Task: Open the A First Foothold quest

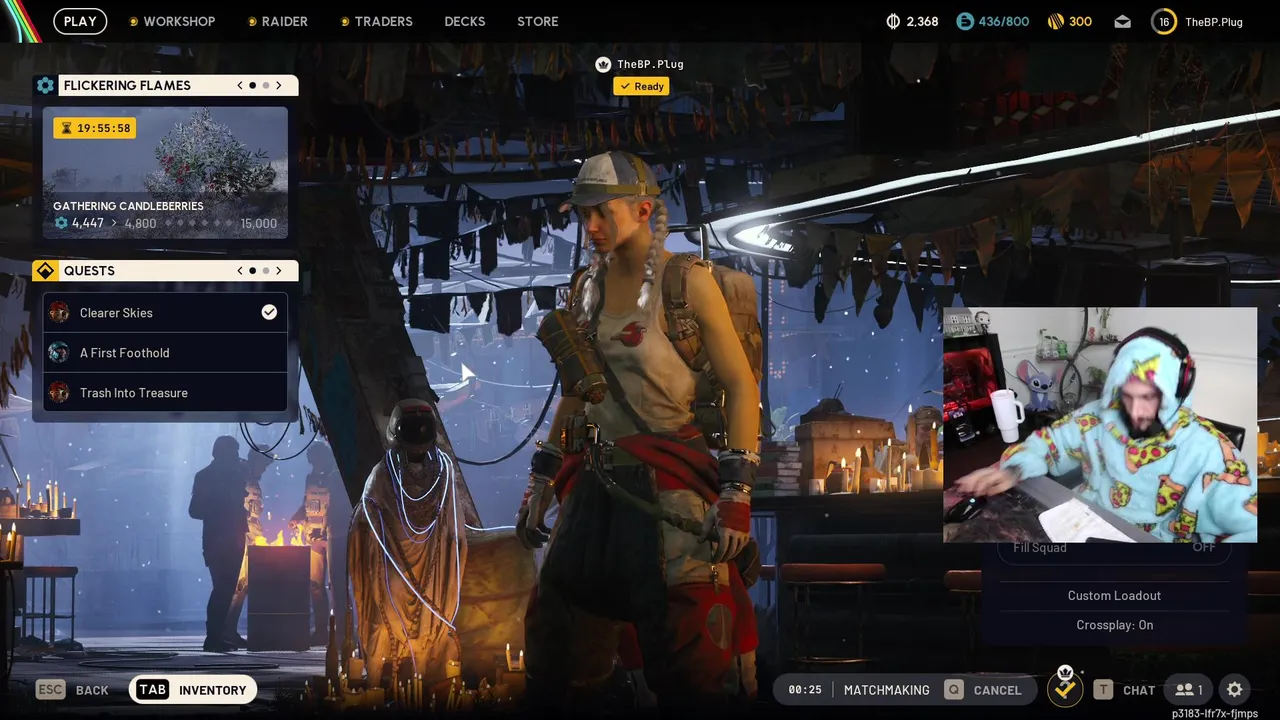Action: tap(165, 352)
